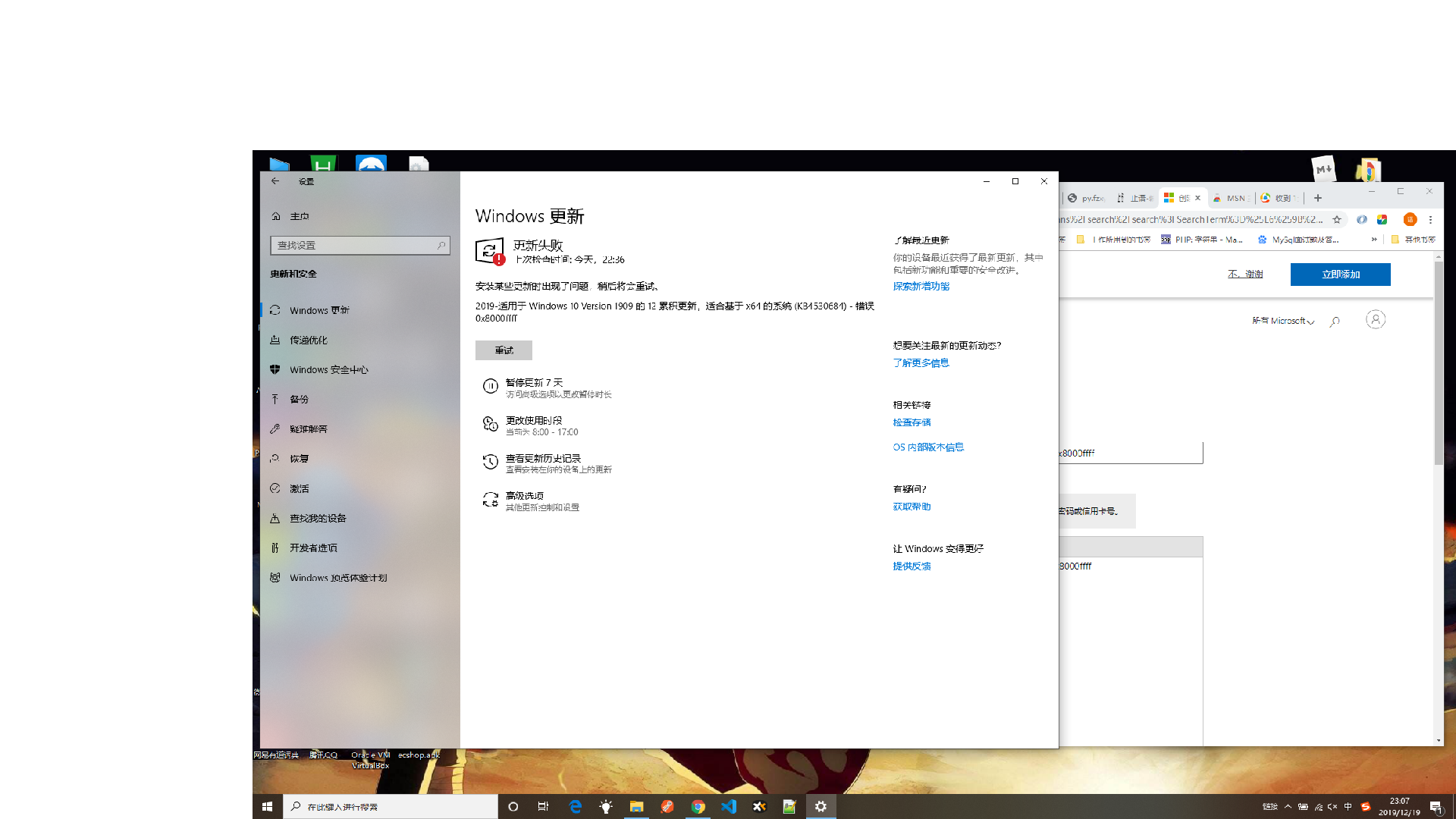Open 备份 in the sidebar
1456x819 pixels.
point(360,399)
